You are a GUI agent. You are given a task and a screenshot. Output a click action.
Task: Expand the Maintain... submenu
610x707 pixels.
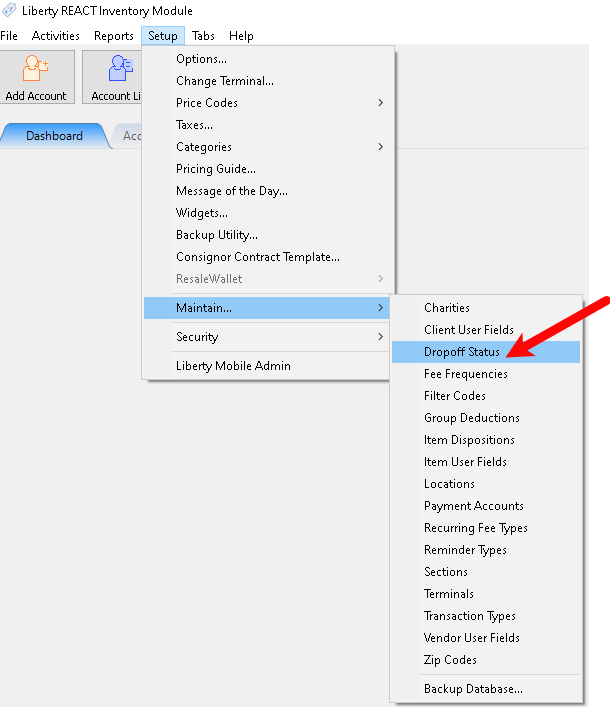[266, 308]
